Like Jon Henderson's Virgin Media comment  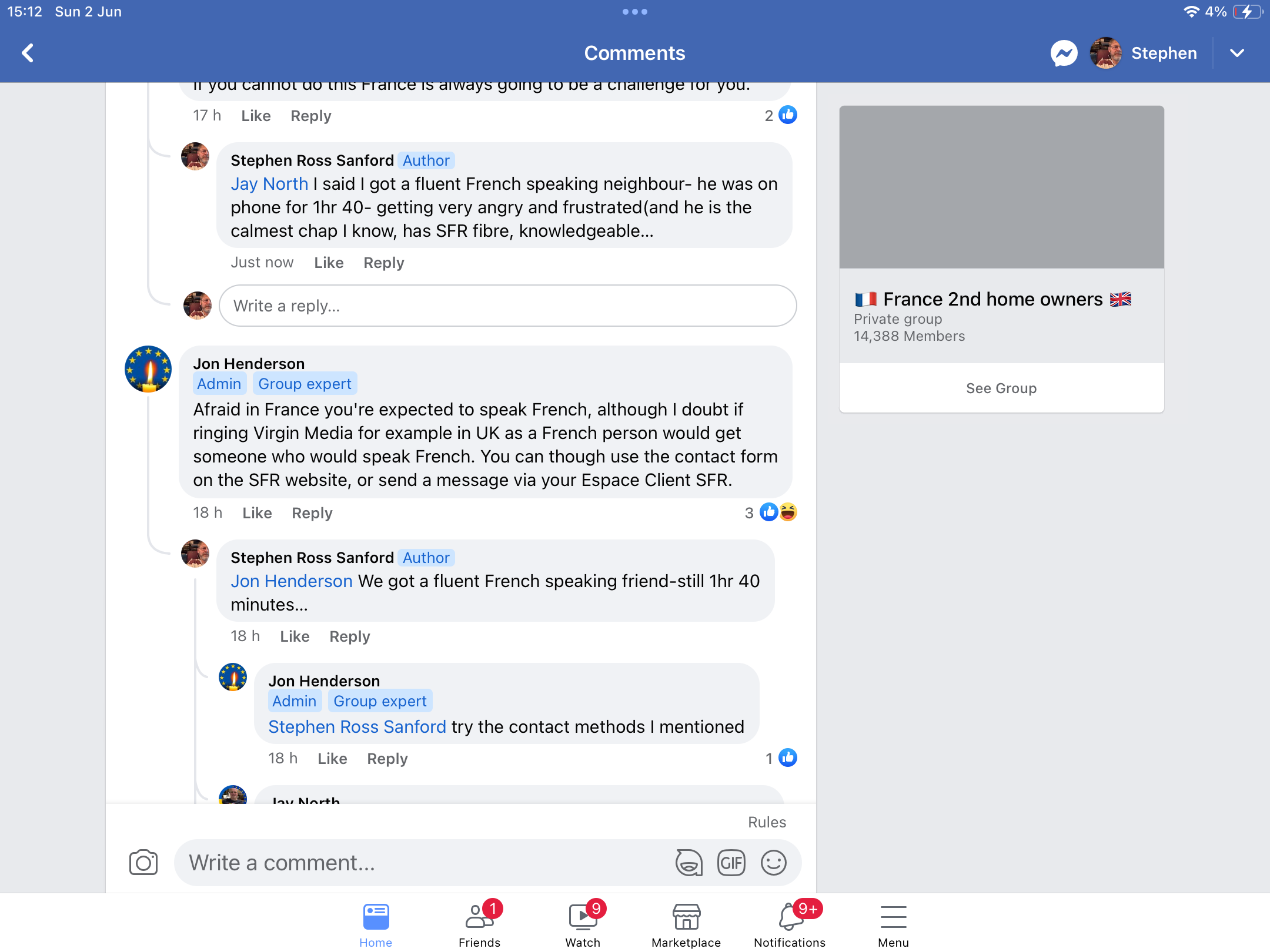pyautogui.click(x=257, y=513)
